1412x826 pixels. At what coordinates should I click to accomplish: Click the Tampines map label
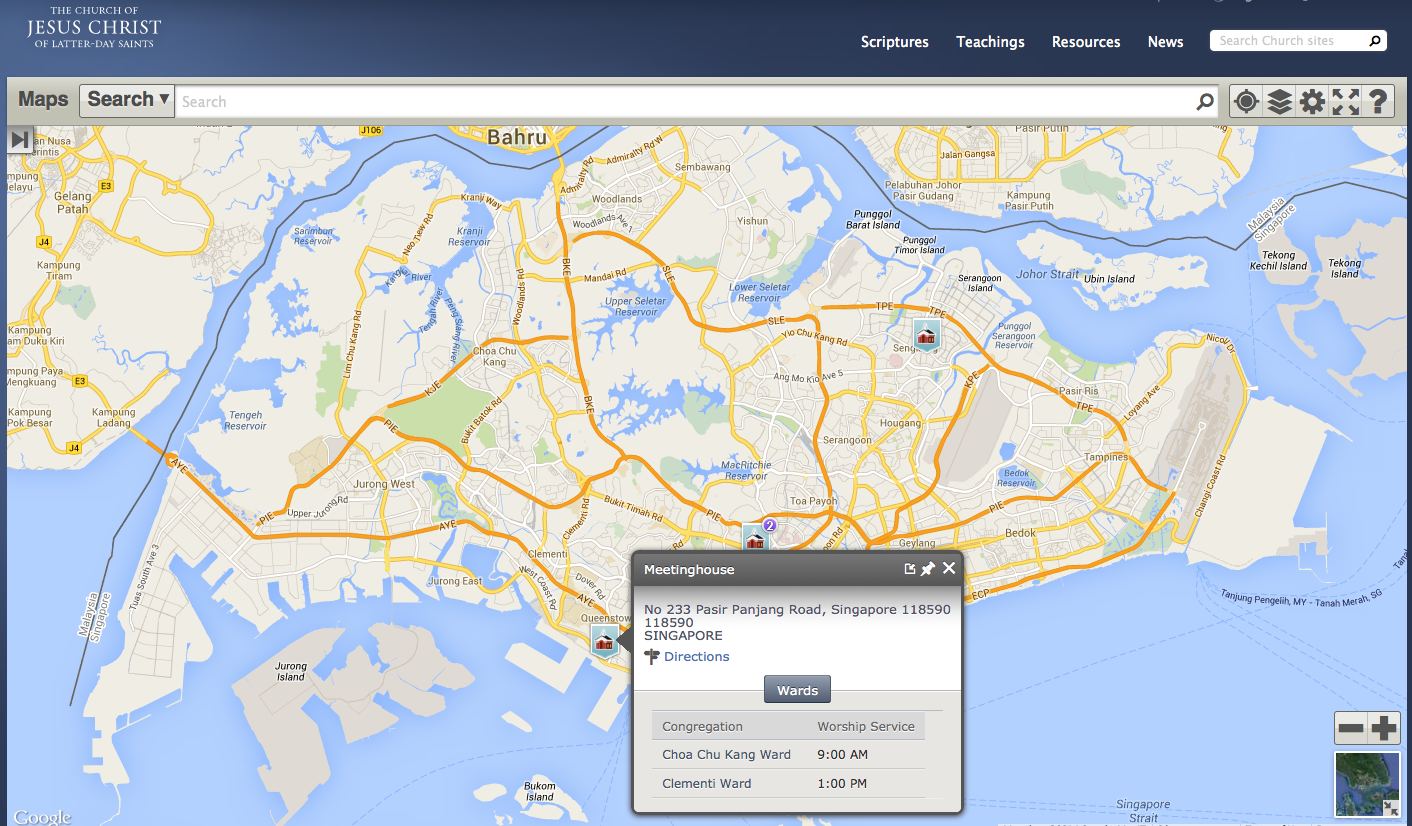1107,457
